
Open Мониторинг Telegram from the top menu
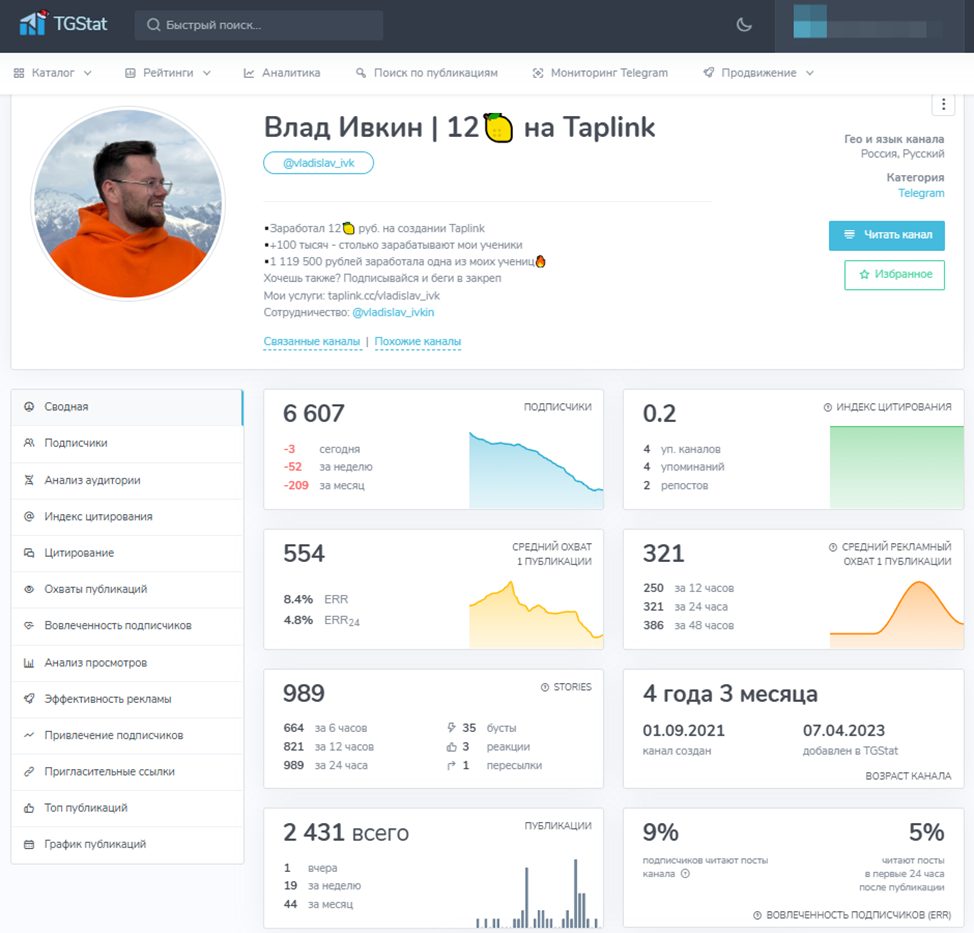(600, 73)
